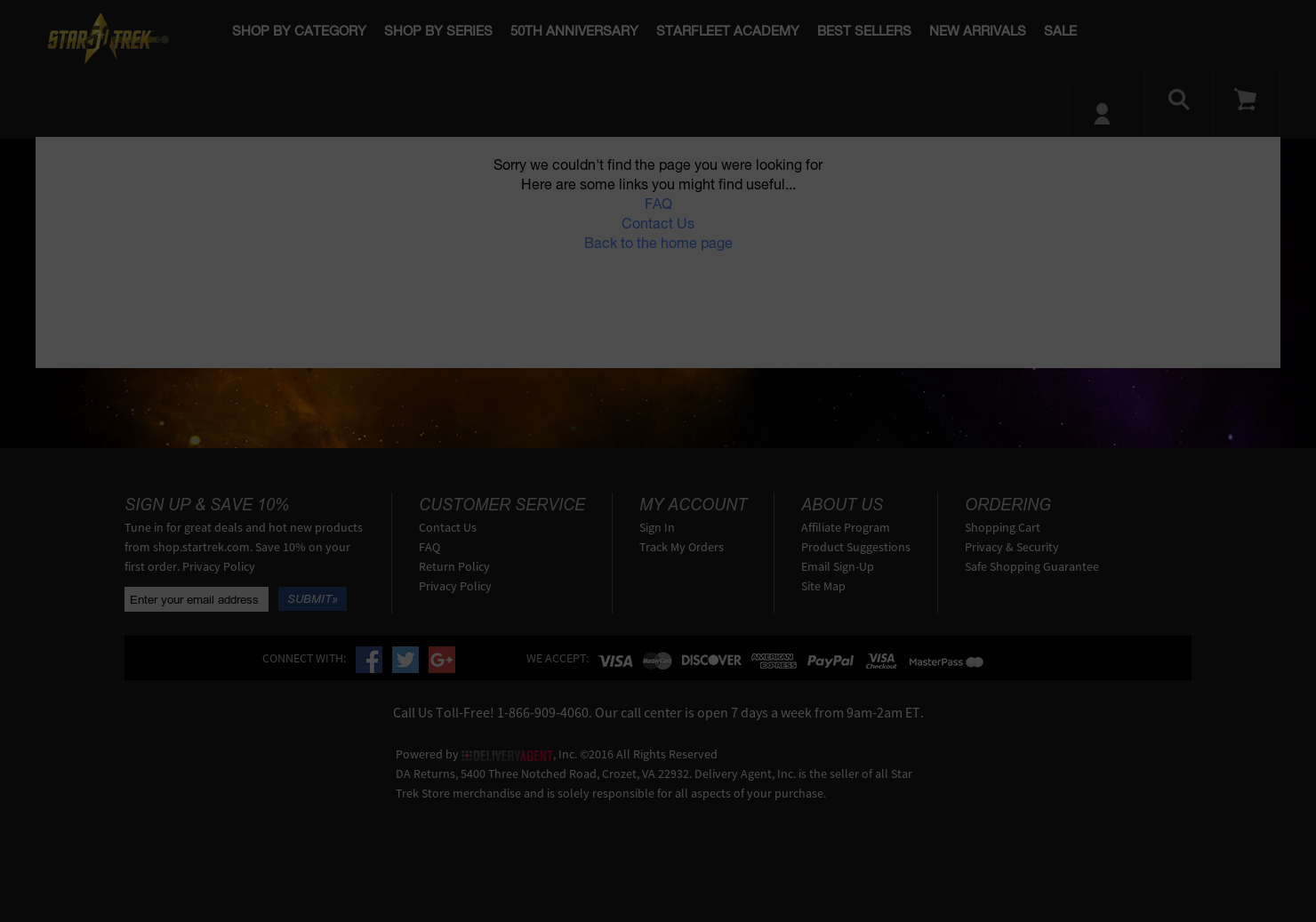Click the MasterPass payment logo
Screen dimensions: 1316x922
click(946, 661)
